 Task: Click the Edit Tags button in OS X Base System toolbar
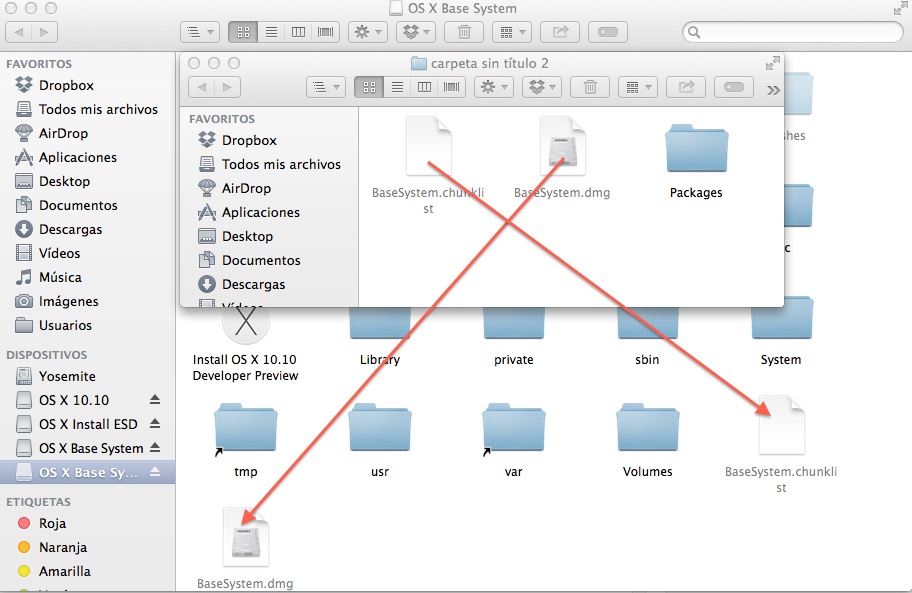point(608,32)
